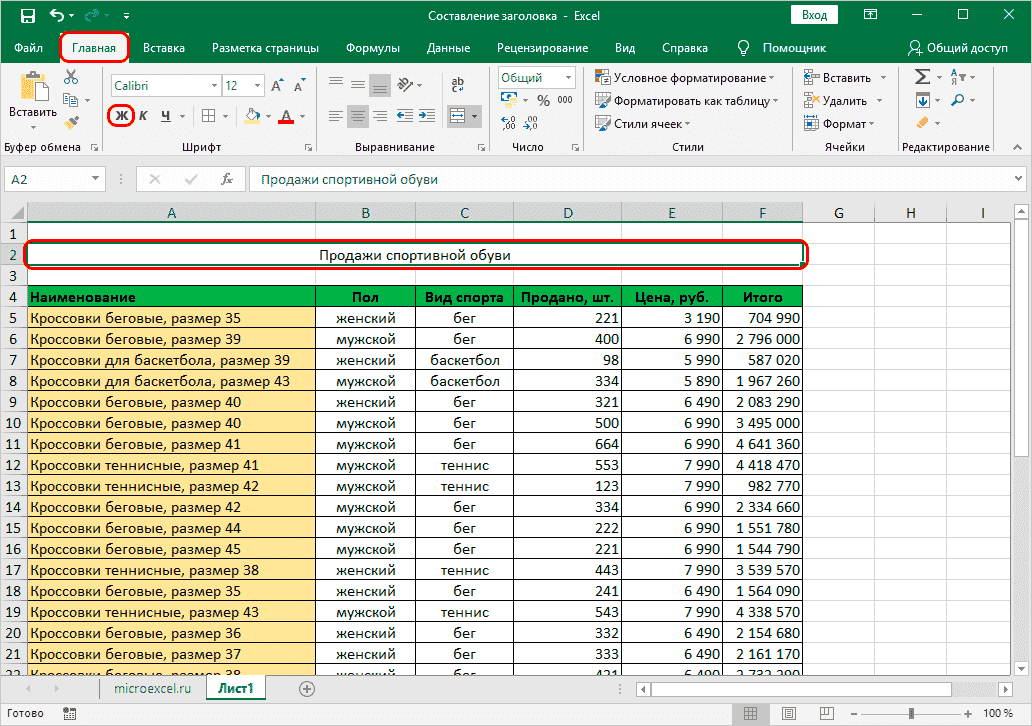1032x726 pixels.
Task: Open the number format 'Общий' dropdown
Action: point(568,78)
